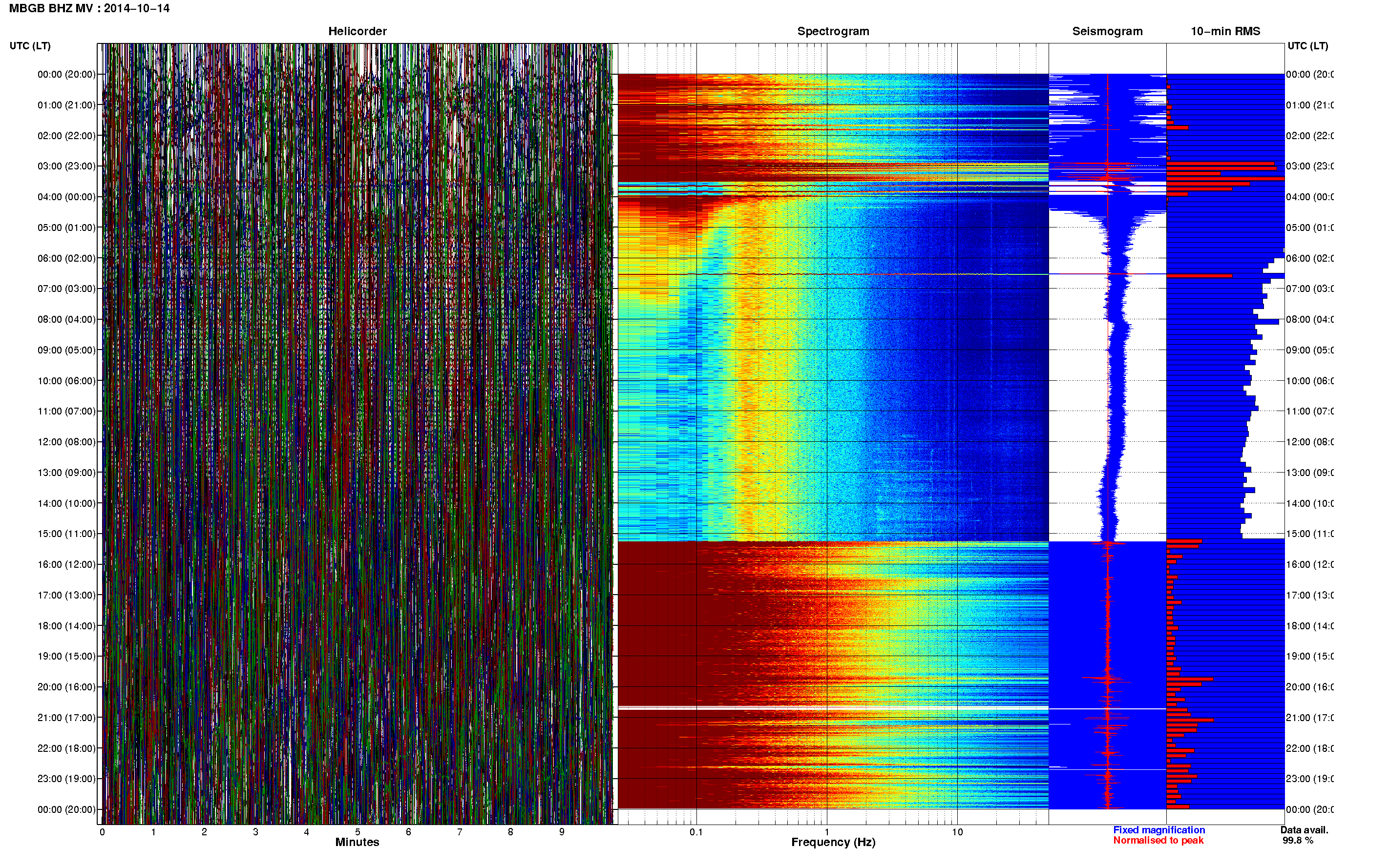Screen dimensions: 1389x868
Task: Select tick '2' on the Minutes axis
Action: coord(205,832)
